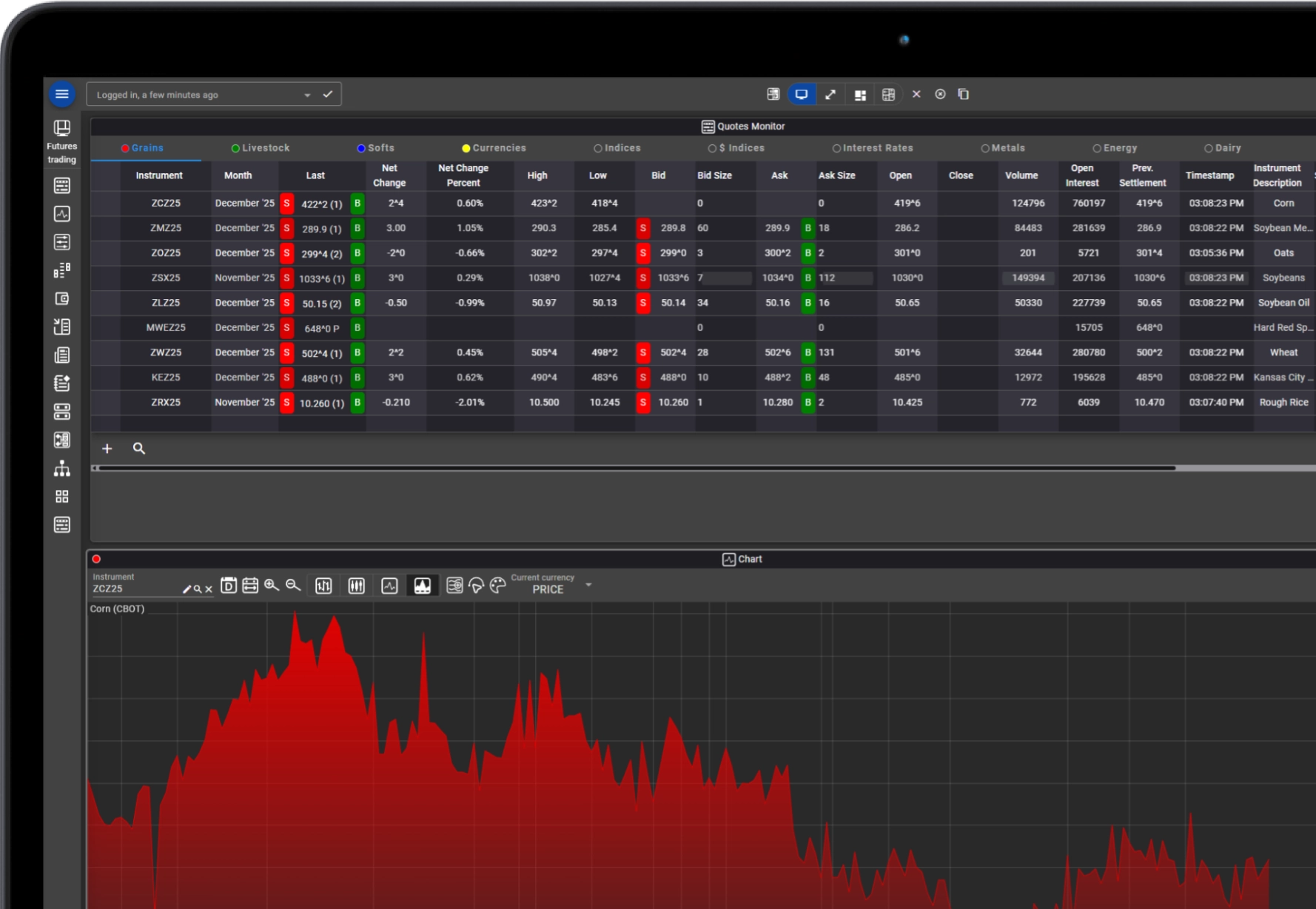
Task: Switch chart to OHLC bar style
Action: (323, 586)
